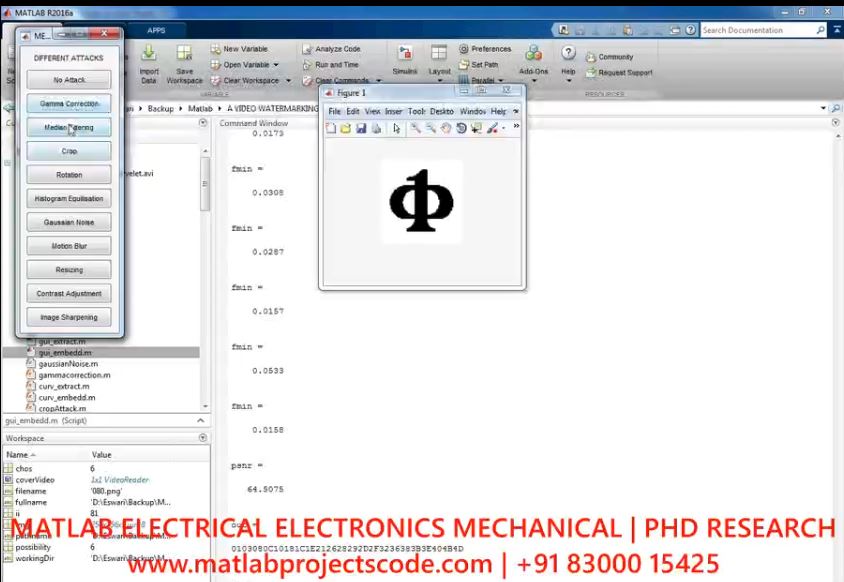Image resolution: width=844 pixels, height=582 pixels.
Task: Open the Tools menu in Figure 1
Action: pos(416,111)
